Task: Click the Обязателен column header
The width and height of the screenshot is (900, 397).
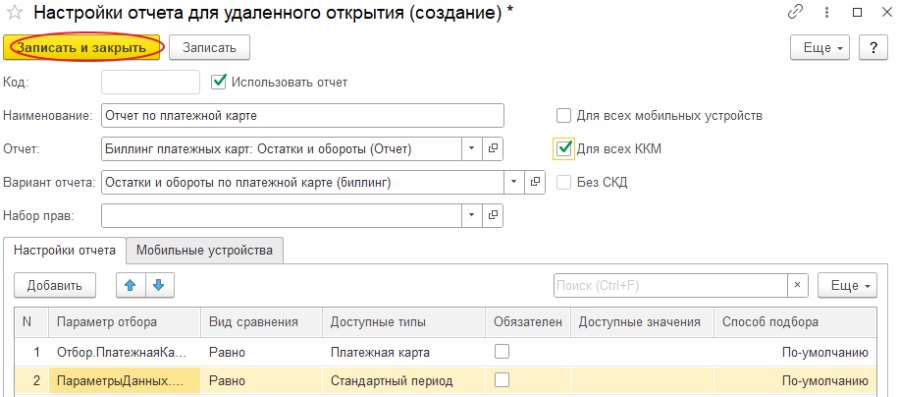Action: (x=528, y=322)
